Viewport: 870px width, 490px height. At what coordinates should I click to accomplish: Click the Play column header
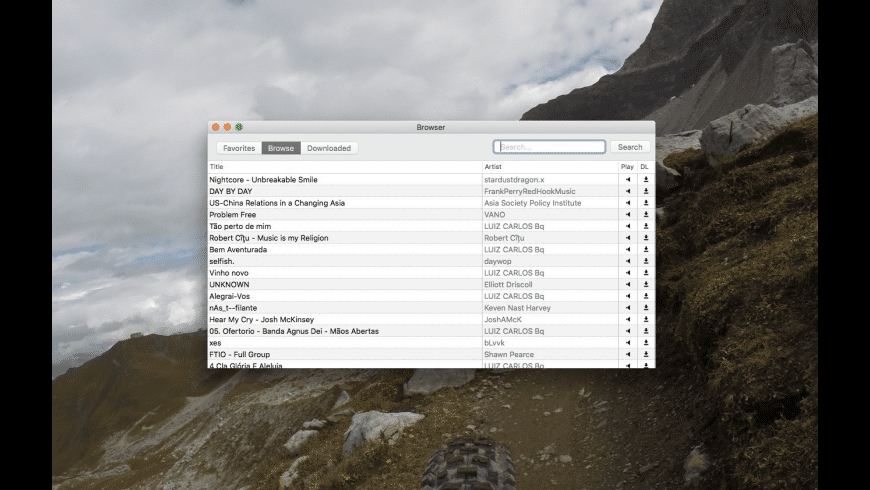(x=628, y=166)
